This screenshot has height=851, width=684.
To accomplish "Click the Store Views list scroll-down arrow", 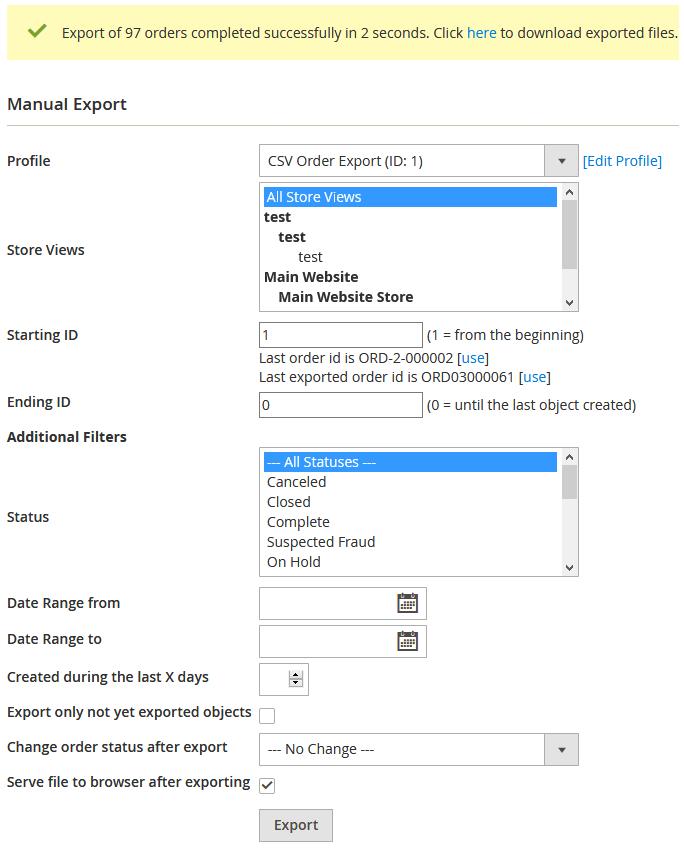I will (x=569, y=303).
